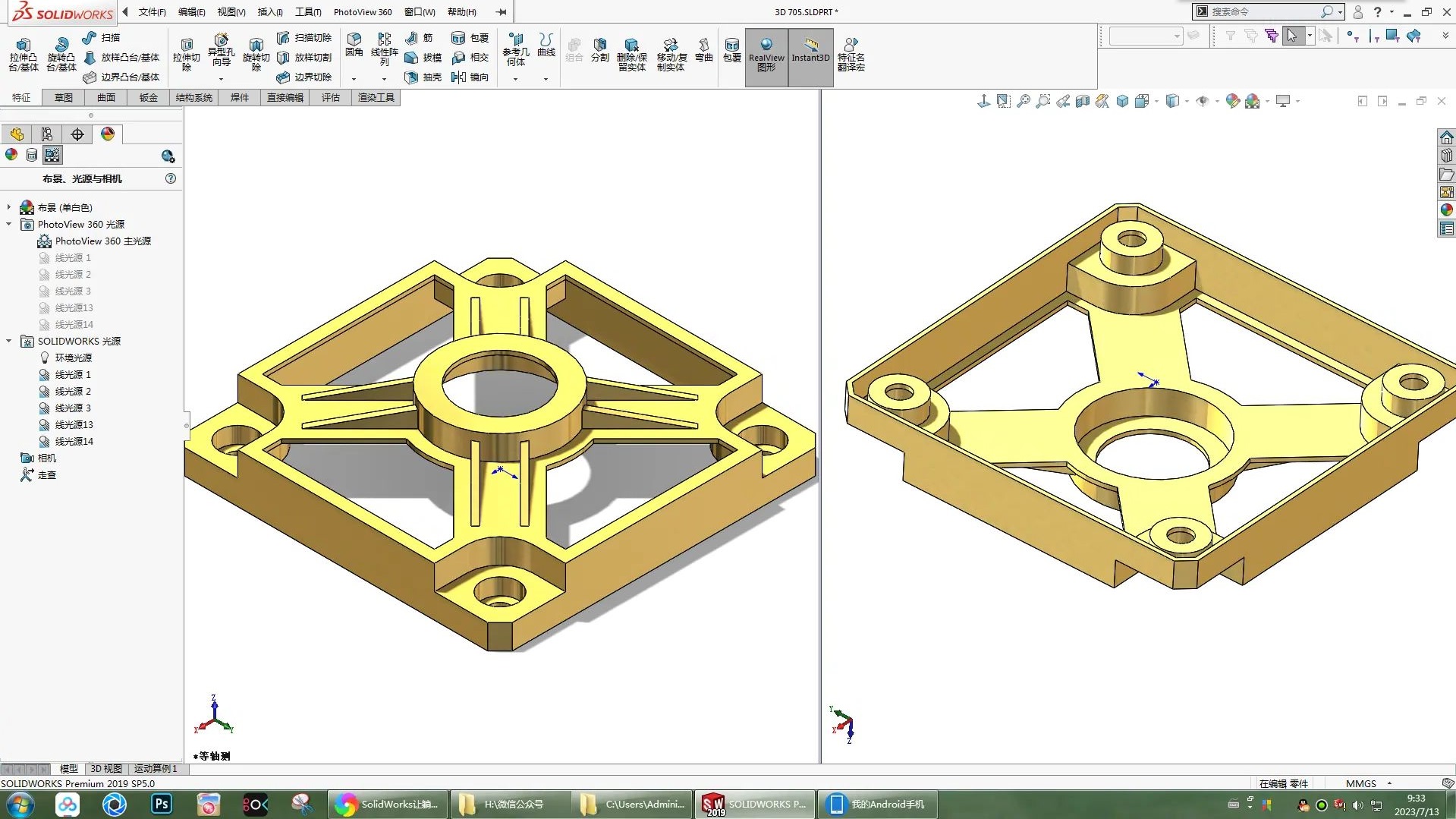Screen dimensions: 1456x819
Task: Click the Revolved Boss/Base (旋转凸台/基体) tool
Action: (61, 54)
